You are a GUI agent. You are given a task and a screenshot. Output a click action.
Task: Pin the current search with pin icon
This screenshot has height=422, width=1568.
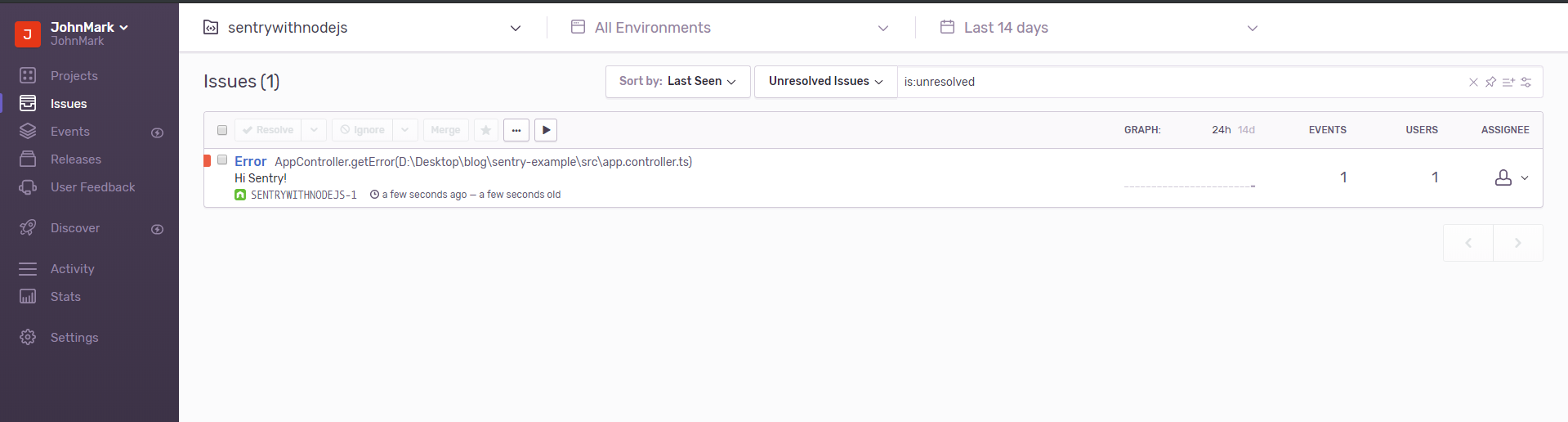[1490, 82]
